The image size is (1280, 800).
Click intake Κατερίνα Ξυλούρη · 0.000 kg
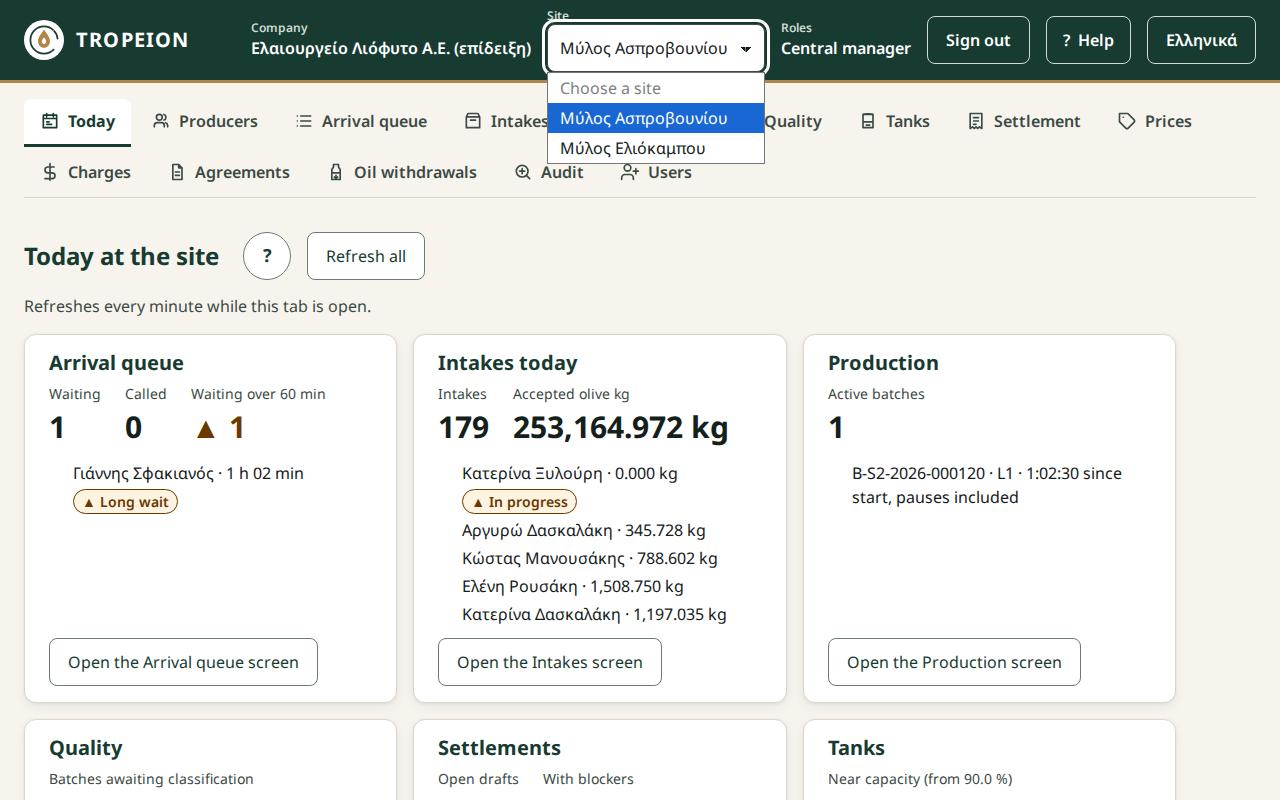(x=570, y=473)
